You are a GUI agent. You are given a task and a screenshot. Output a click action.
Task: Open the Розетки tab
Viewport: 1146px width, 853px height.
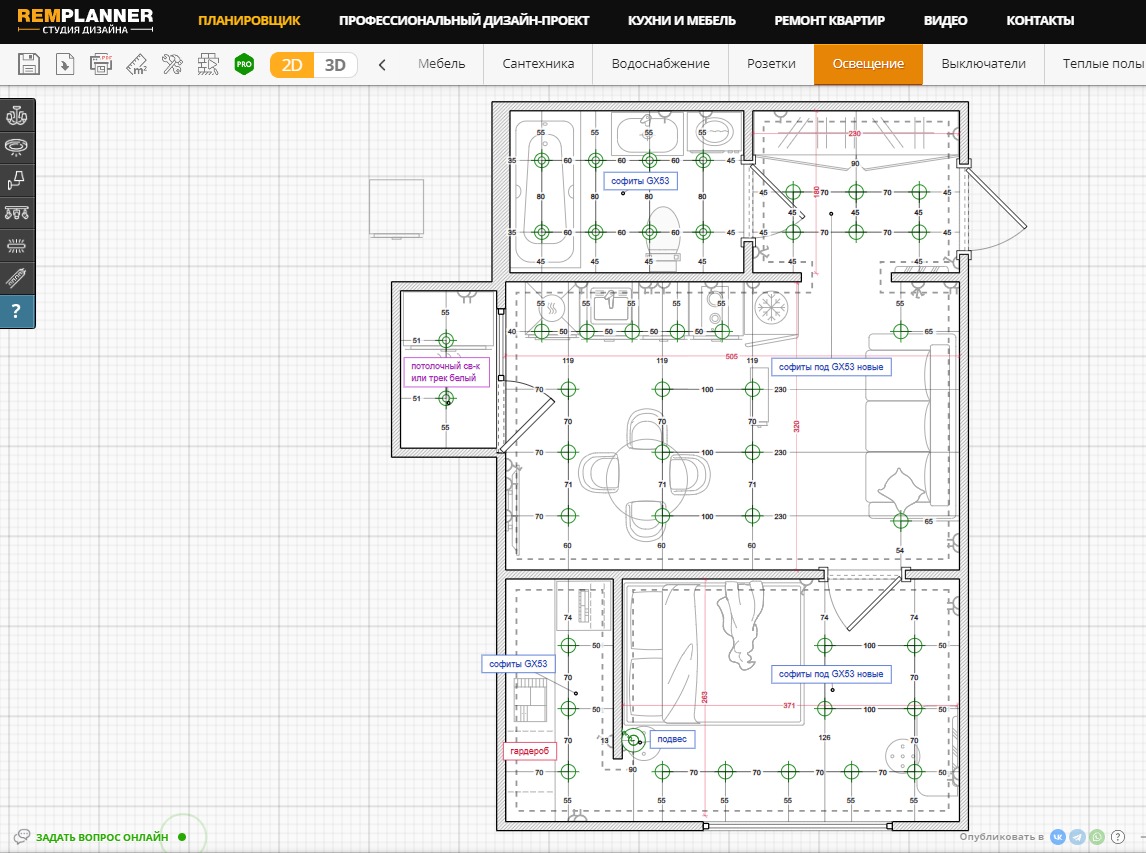[x=771, y=64]
